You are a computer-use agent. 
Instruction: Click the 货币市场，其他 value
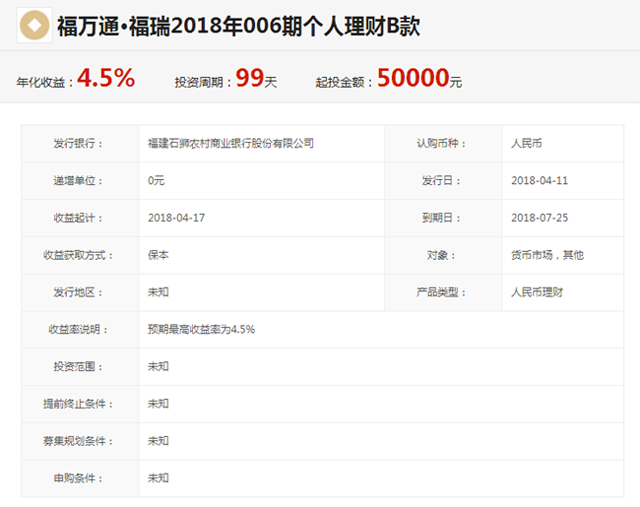pyautogui.click(x=547, y=255)
